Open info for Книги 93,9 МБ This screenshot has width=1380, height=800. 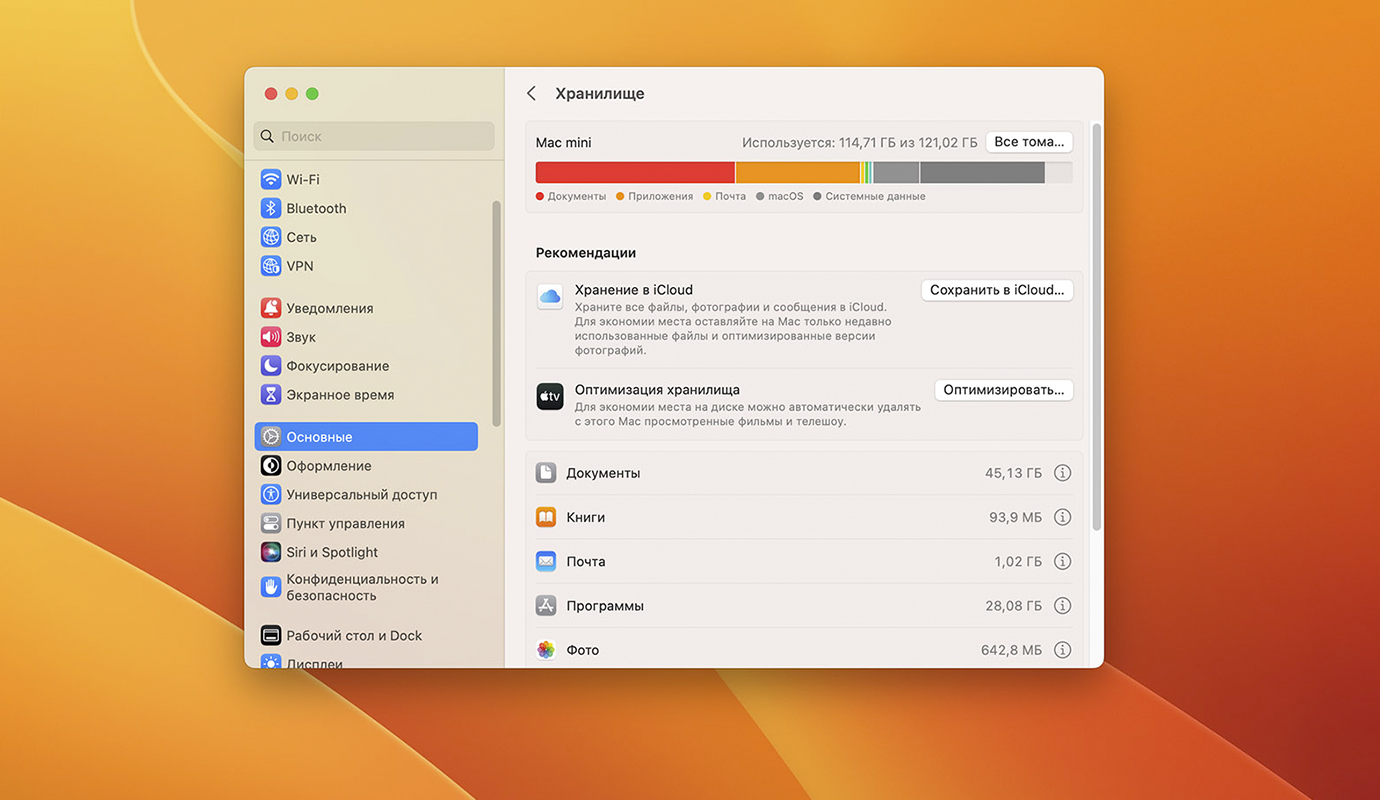(x=1063, y=517)
